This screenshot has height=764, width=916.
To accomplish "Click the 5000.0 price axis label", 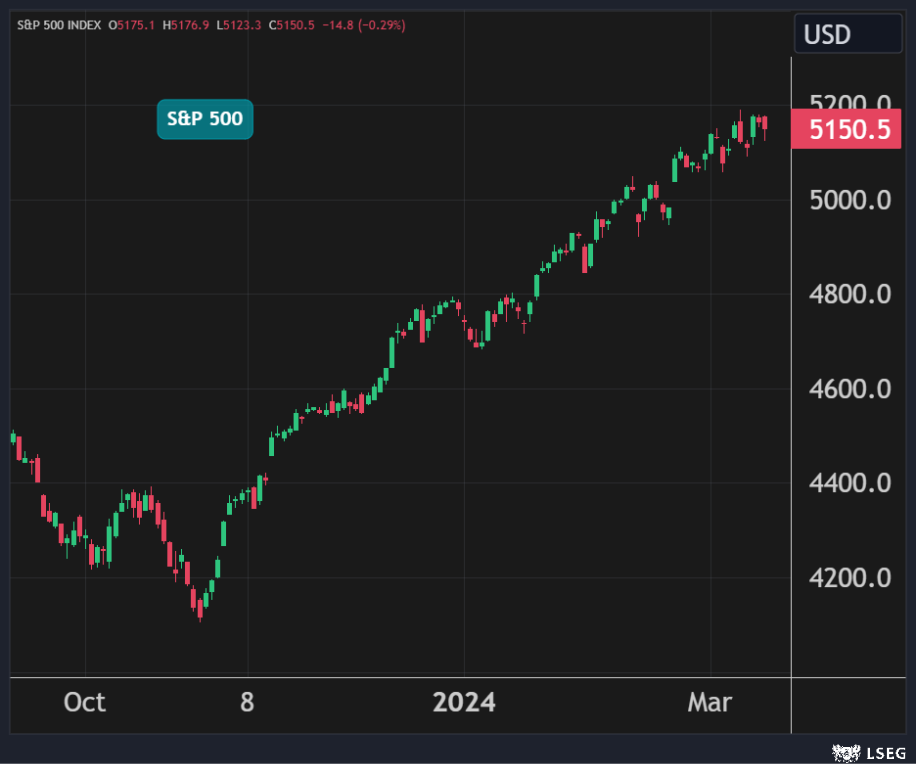I will [x=849, y=200].
